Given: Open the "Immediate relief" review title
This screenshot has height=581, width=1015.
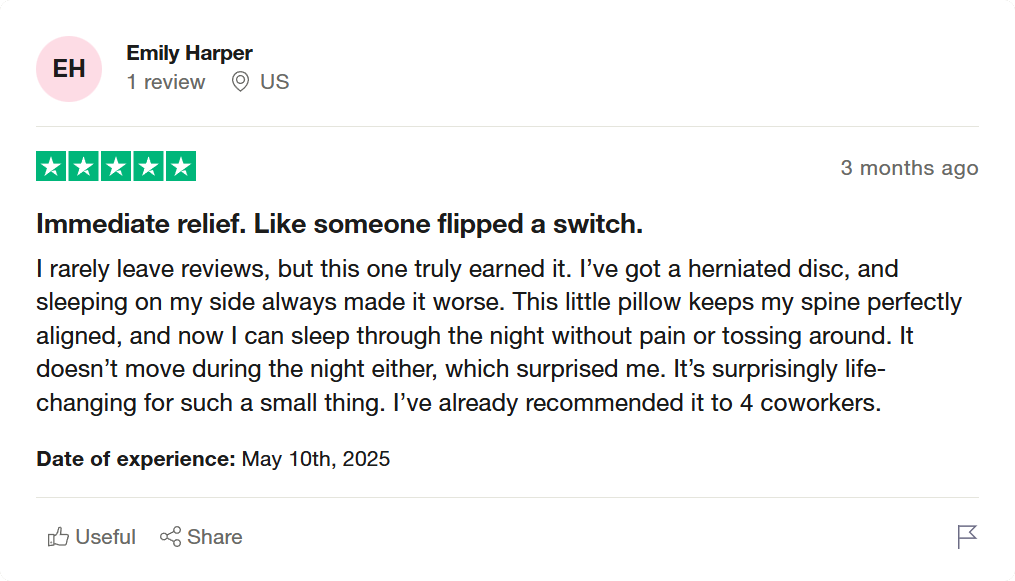Looking at the screenshot, I should coord(339,224).
